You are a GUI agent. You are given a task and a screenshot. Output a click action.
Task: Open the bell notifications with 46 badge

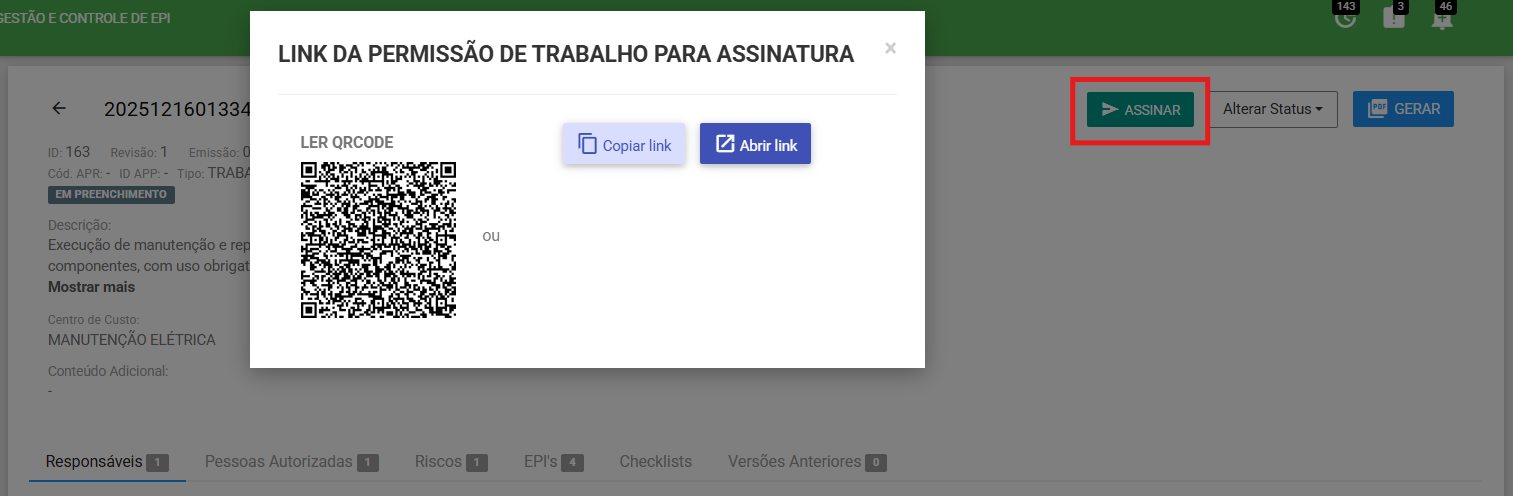click(1442, 17)
